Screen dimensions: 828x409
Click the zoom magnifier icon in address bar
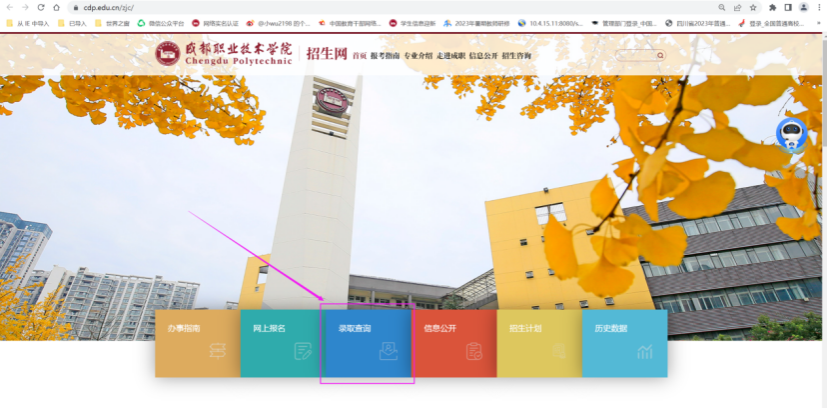pos(722,7)
